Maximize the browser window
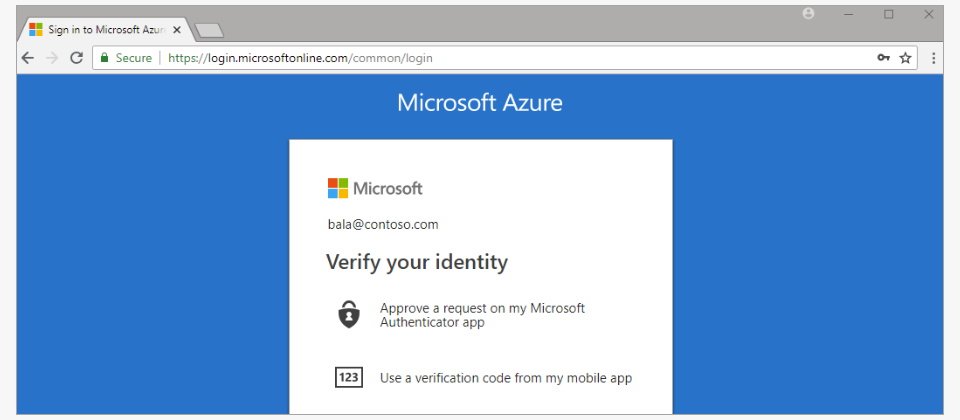This screenshot has width=960, height=420. click(x=888, y=14)
